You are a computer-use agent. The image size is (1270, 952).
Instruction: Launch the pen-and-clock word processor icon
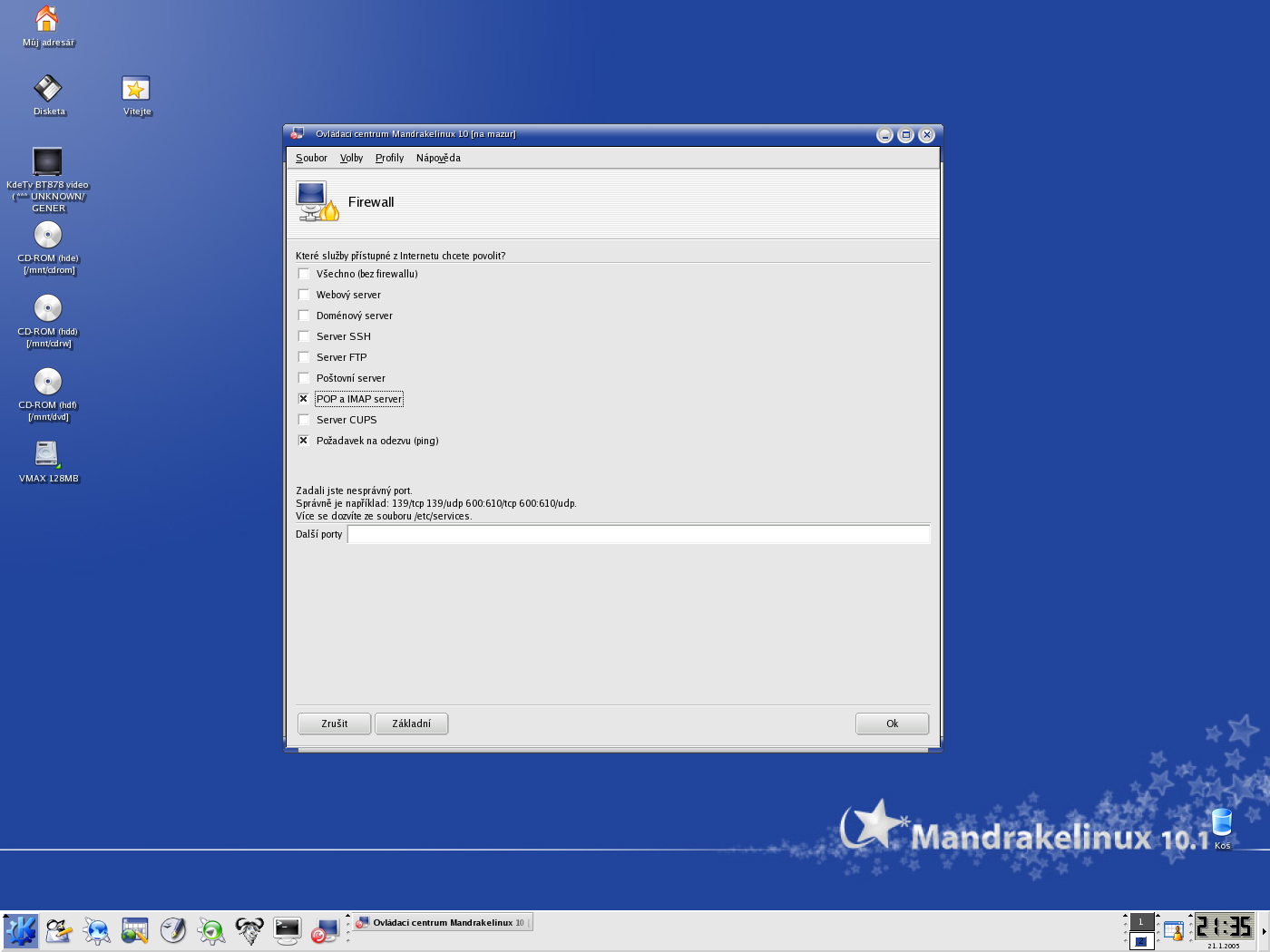(173, 930)
